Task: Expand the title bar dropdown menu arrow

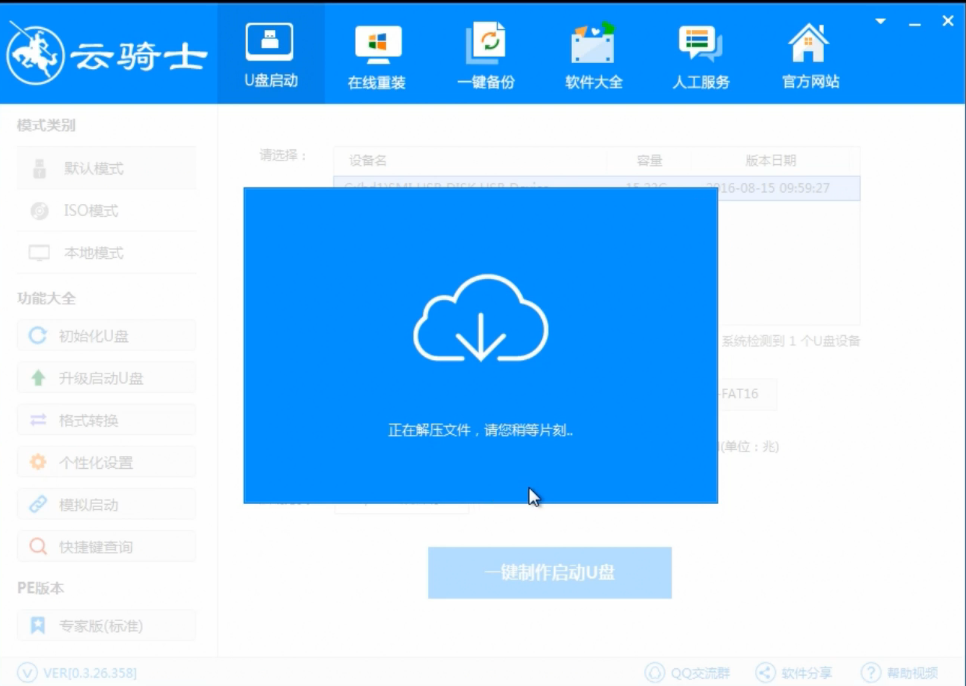Action: (881, 21)
